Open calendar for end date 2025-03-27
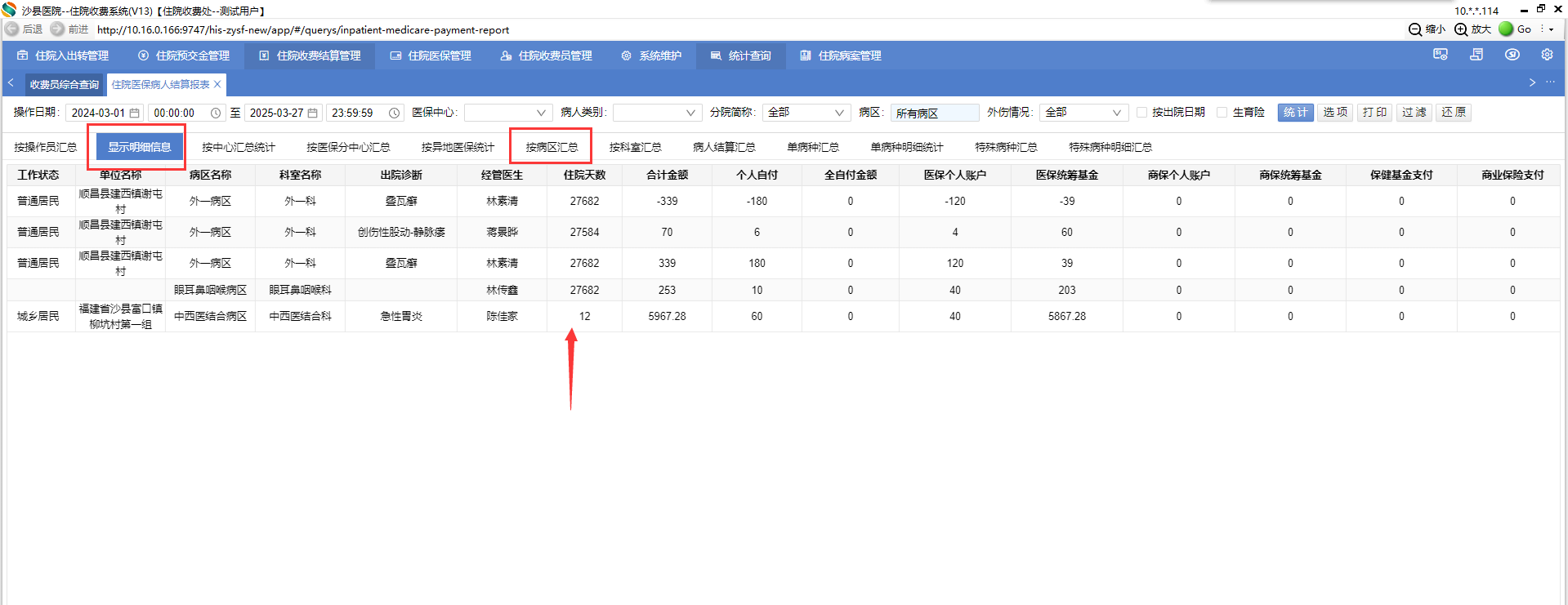The image size is (1568, 605). [312, 113]
